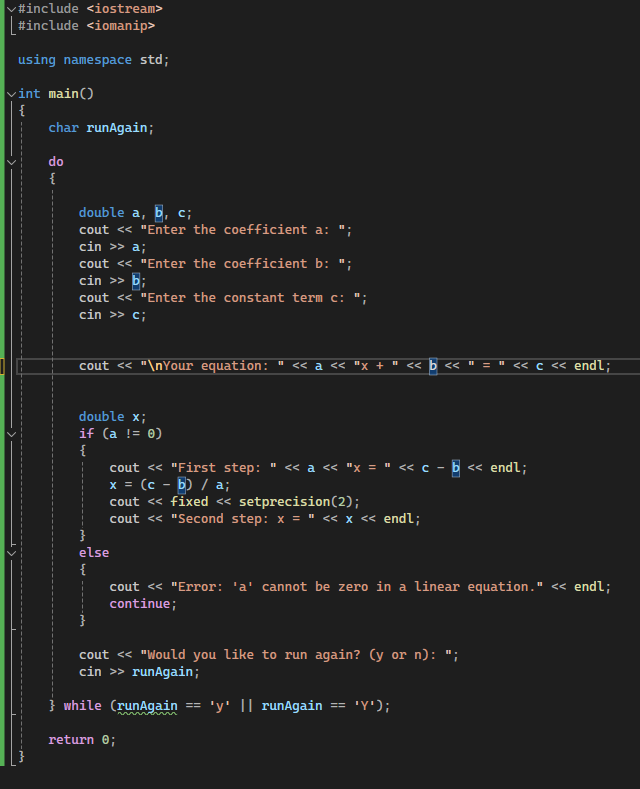Click "Would you like to run again?" string

296,655
